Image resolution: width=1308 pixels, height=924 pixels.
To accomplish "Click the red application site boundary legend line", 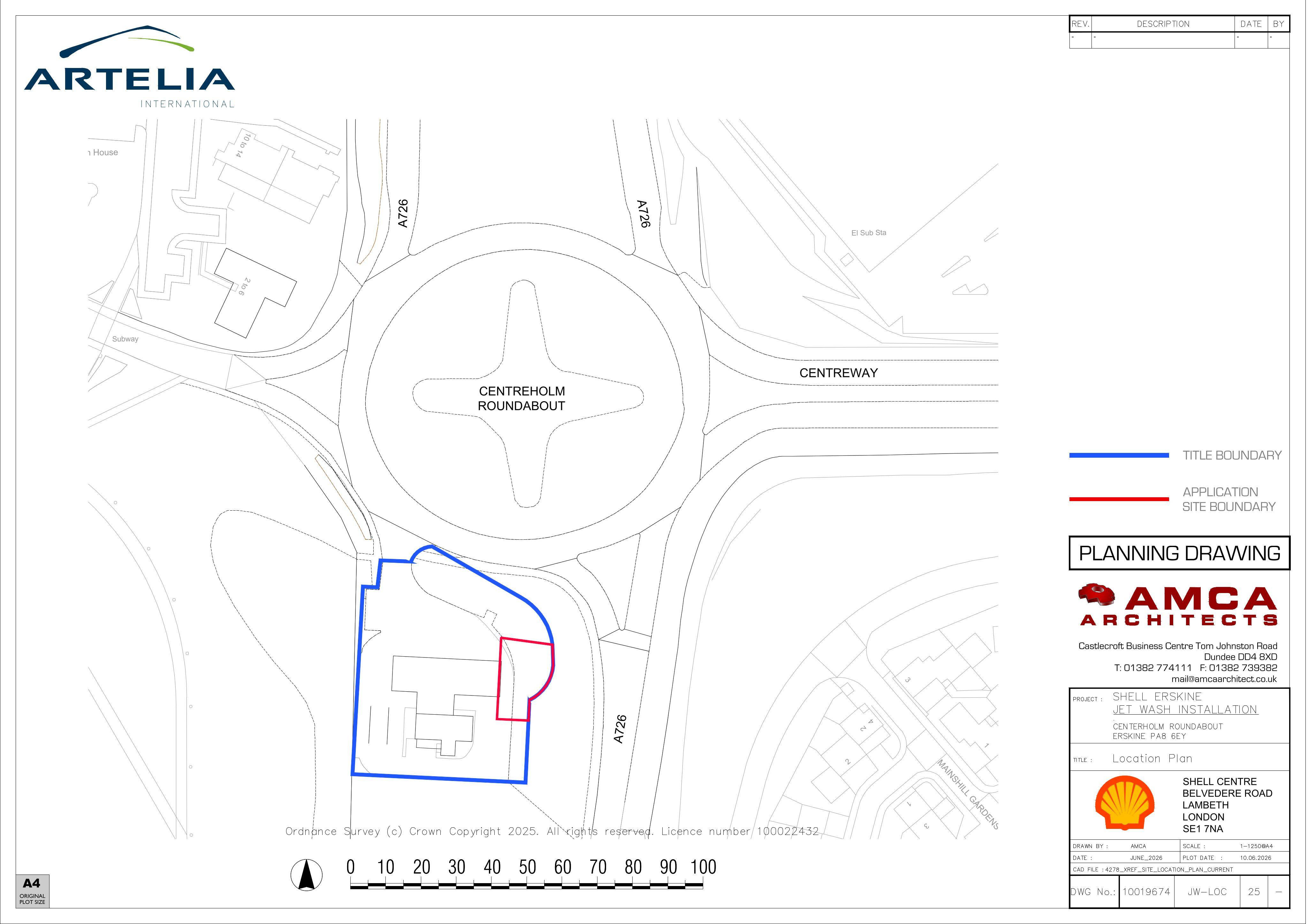I will pyautogui.click(x=1119, y=499).
